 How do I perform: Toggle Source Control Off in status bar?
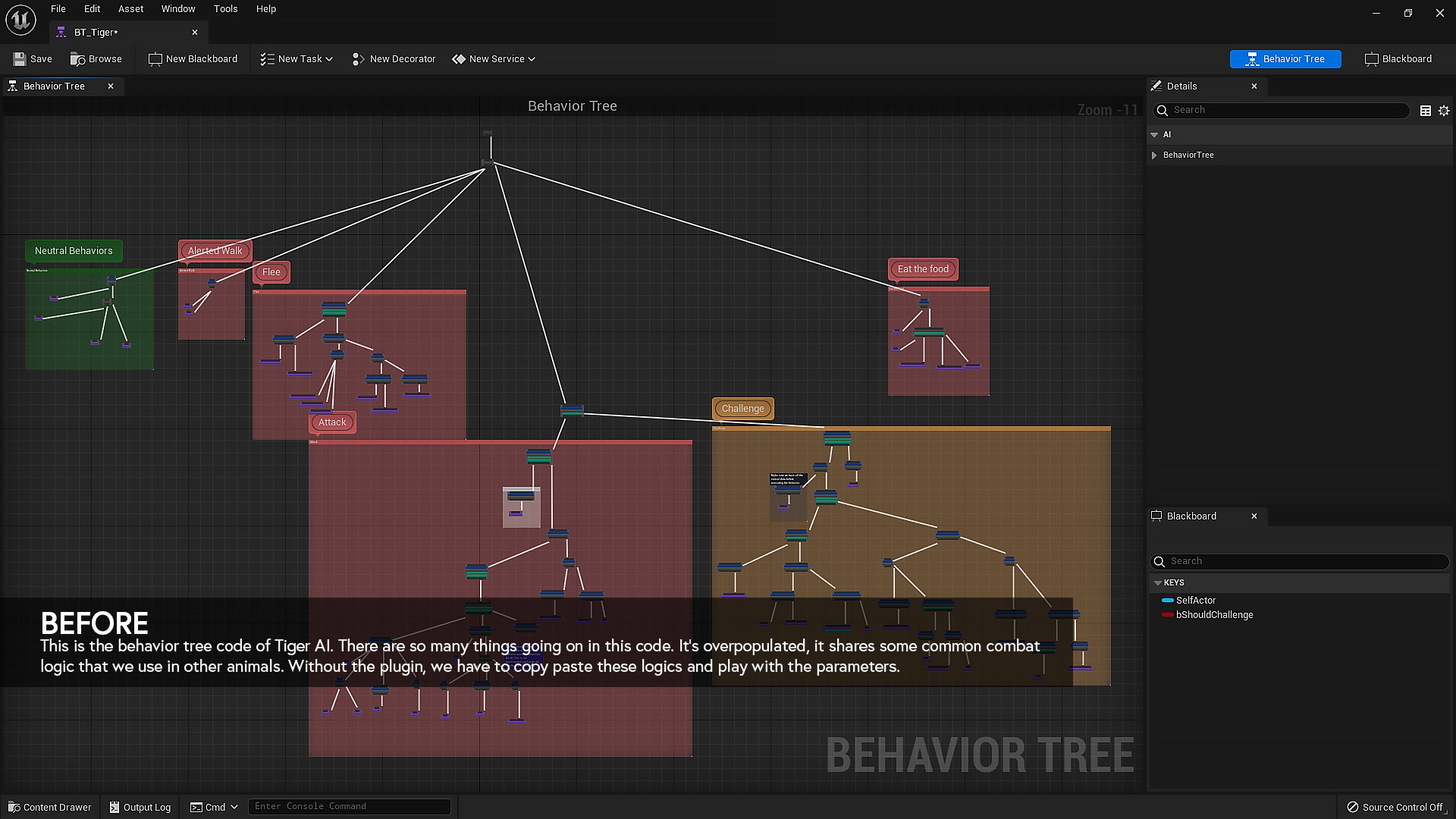click(1396, 807)
